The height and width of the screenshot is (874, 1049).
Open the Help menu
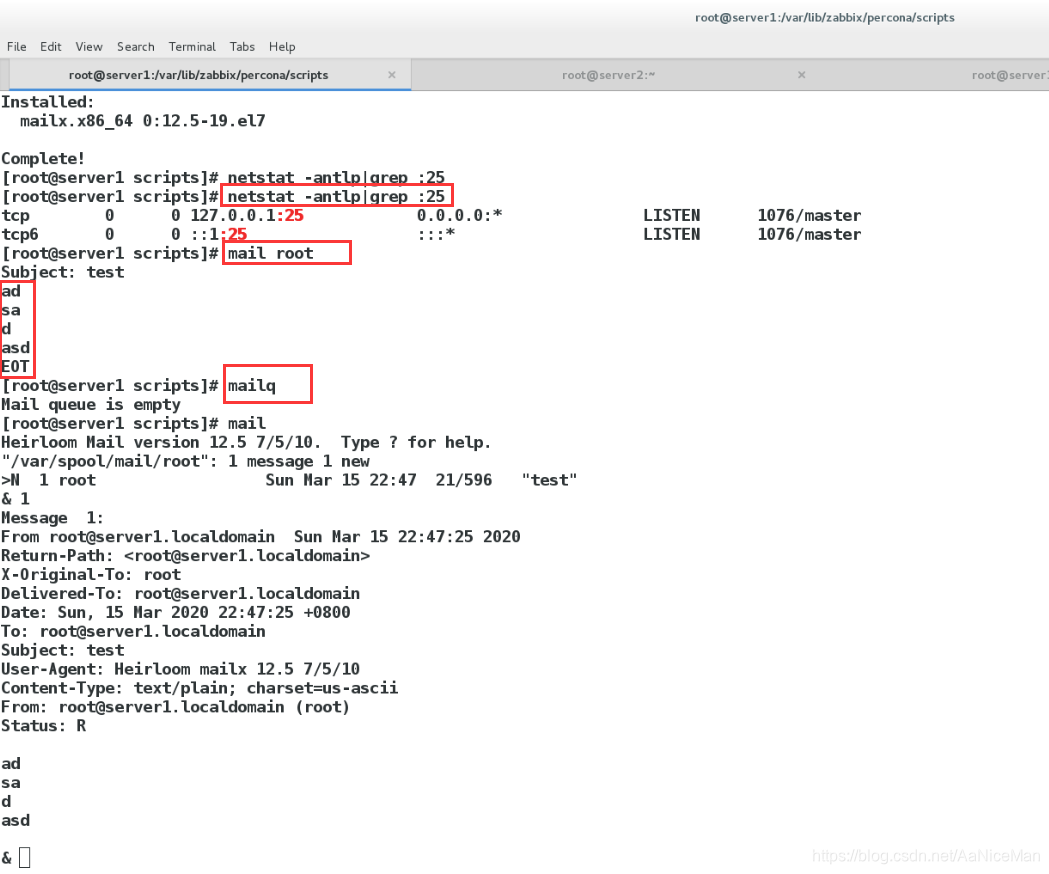(282, 47)
